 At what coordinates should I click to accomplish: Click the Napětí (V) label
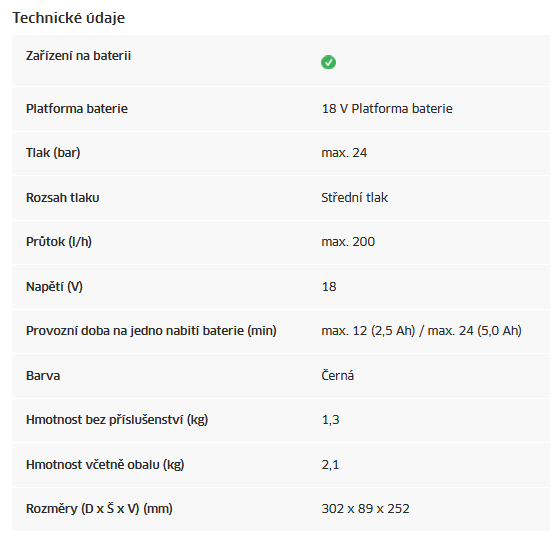pos(54,286)
